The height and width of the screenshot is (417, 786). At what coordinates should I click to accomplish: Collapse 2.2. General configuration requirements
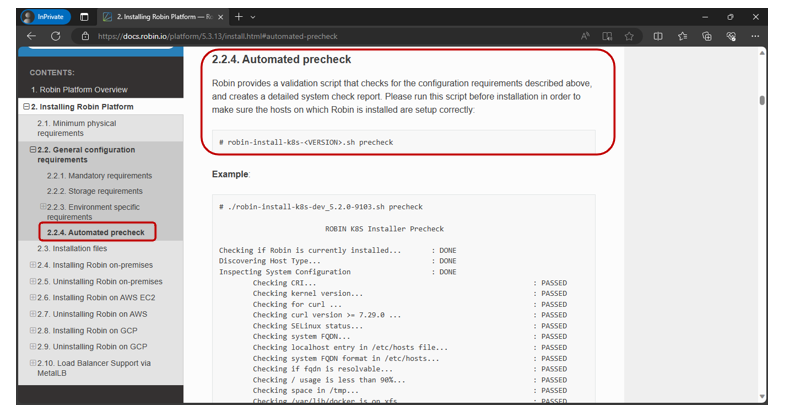[33, 149]
